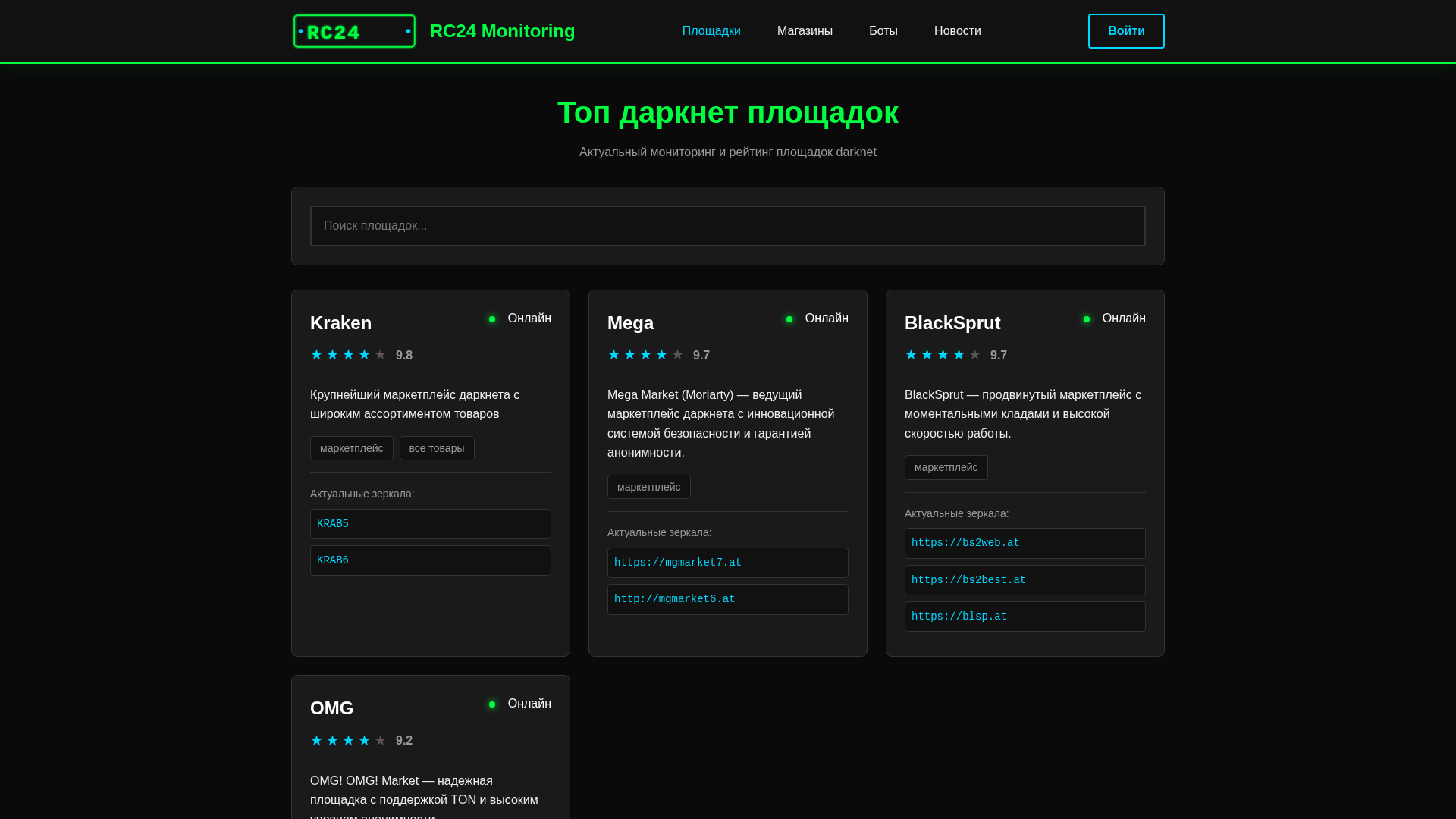Focus the Поиск площадок search field
Viewport: 1456px width, 819px height.
728,226
